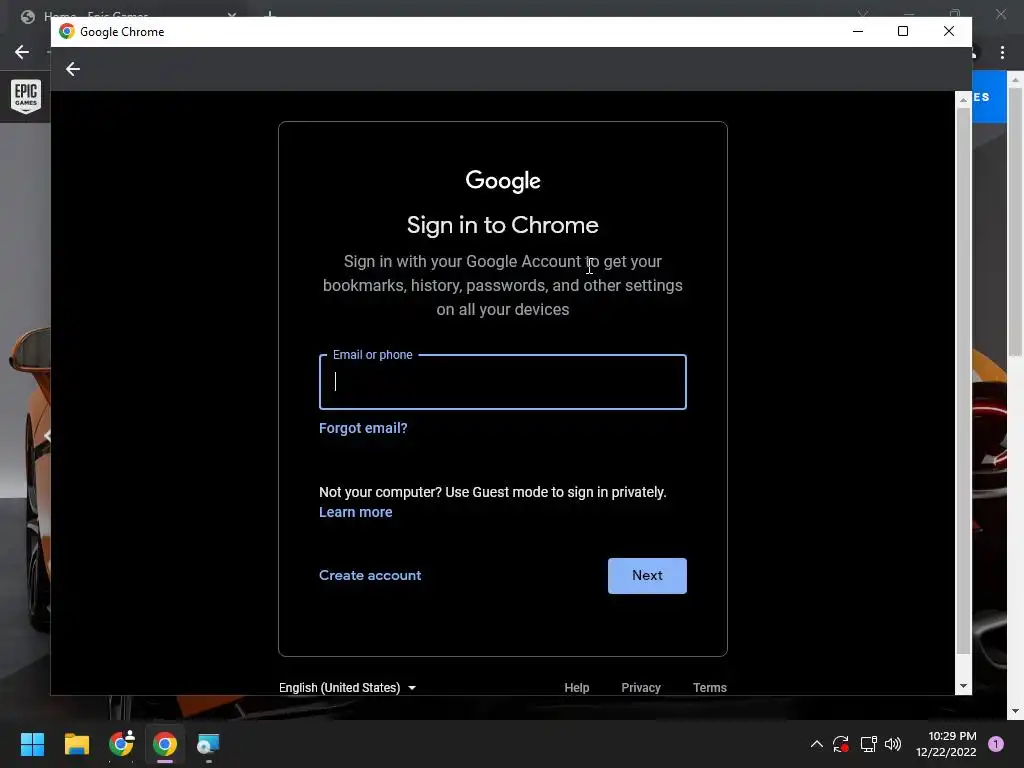
Task: Click the monitor app icon on taskbar
Action: point(208,744)
